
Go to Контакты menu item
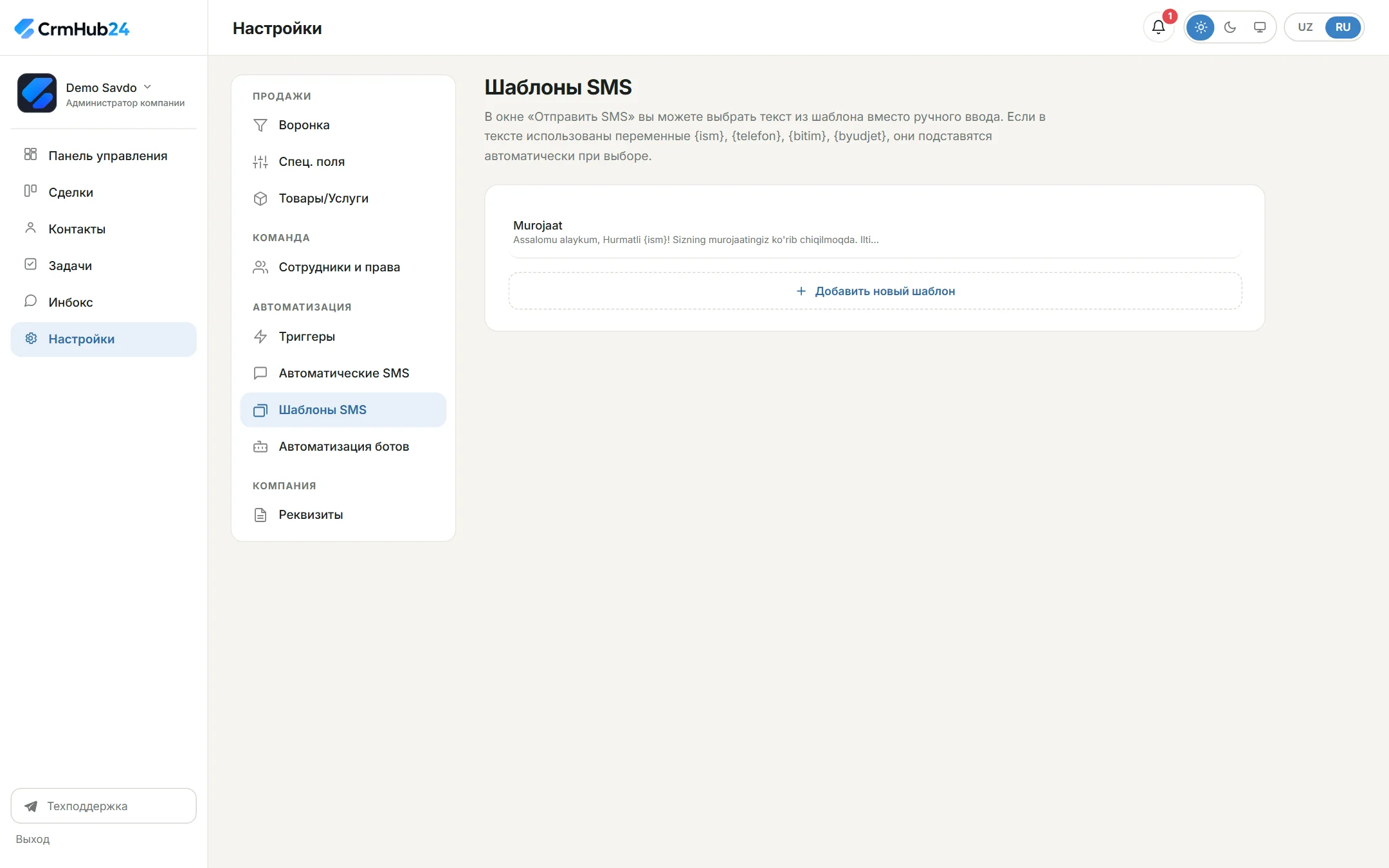click(x=104, y=228)
